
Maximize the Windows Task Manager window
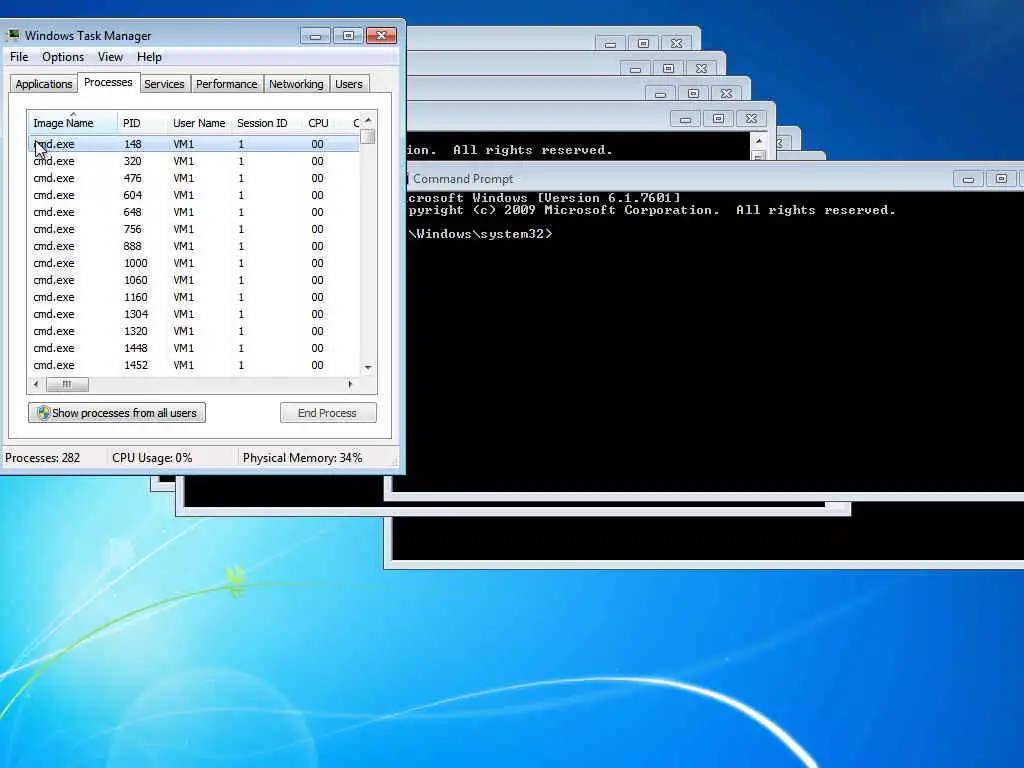348,36
